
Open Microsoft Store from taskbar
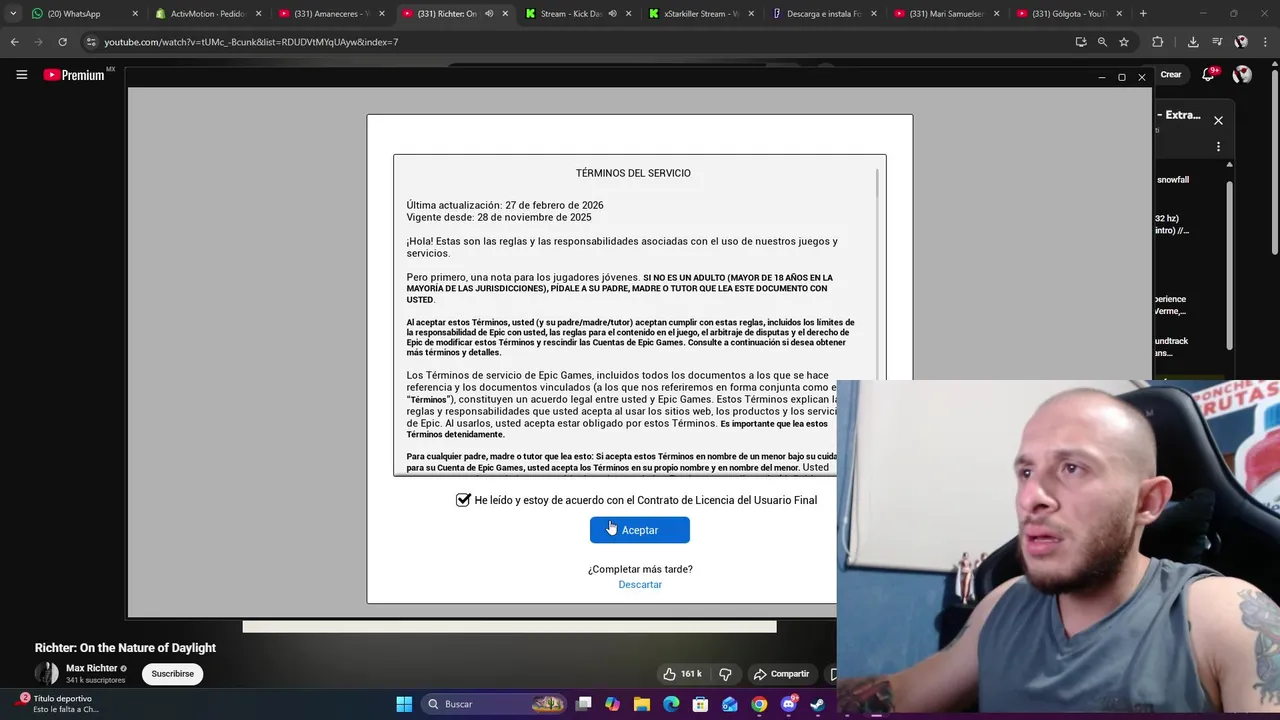tap(701, 704)
